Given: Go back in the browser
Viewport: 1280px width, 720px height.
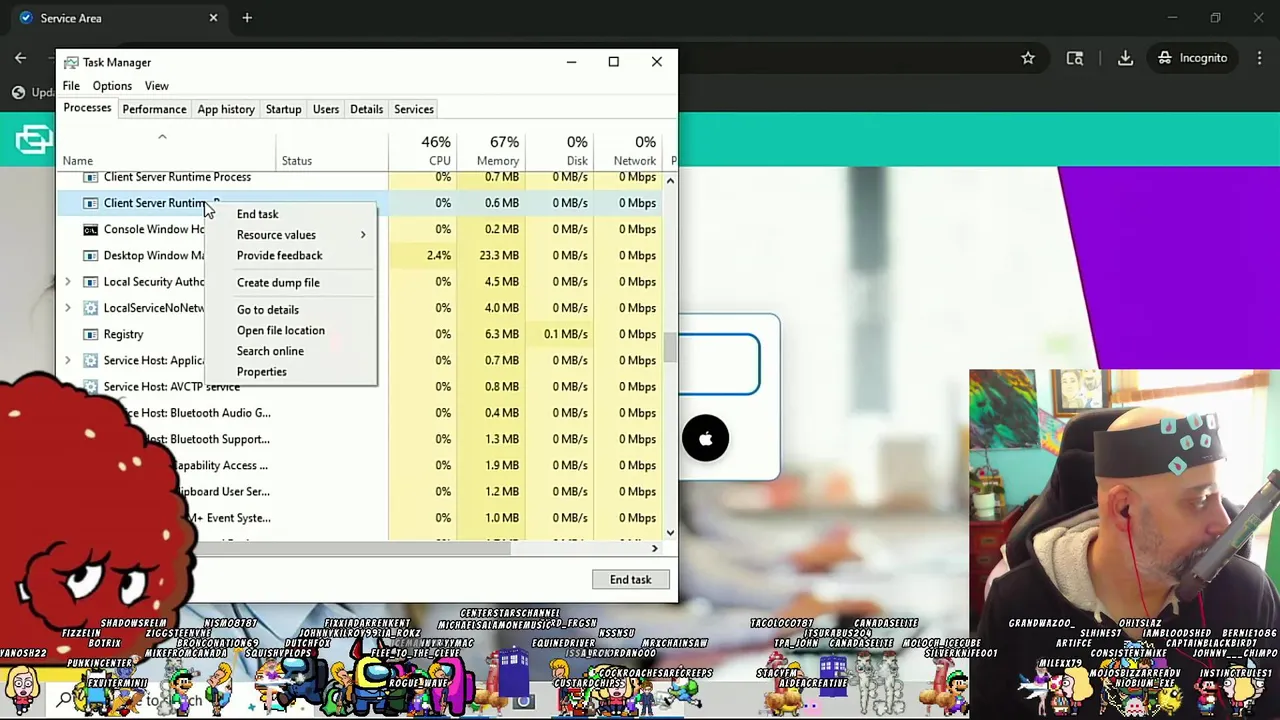Looking at the screenshot, I should pyautogui.click(x=20, y=58).
